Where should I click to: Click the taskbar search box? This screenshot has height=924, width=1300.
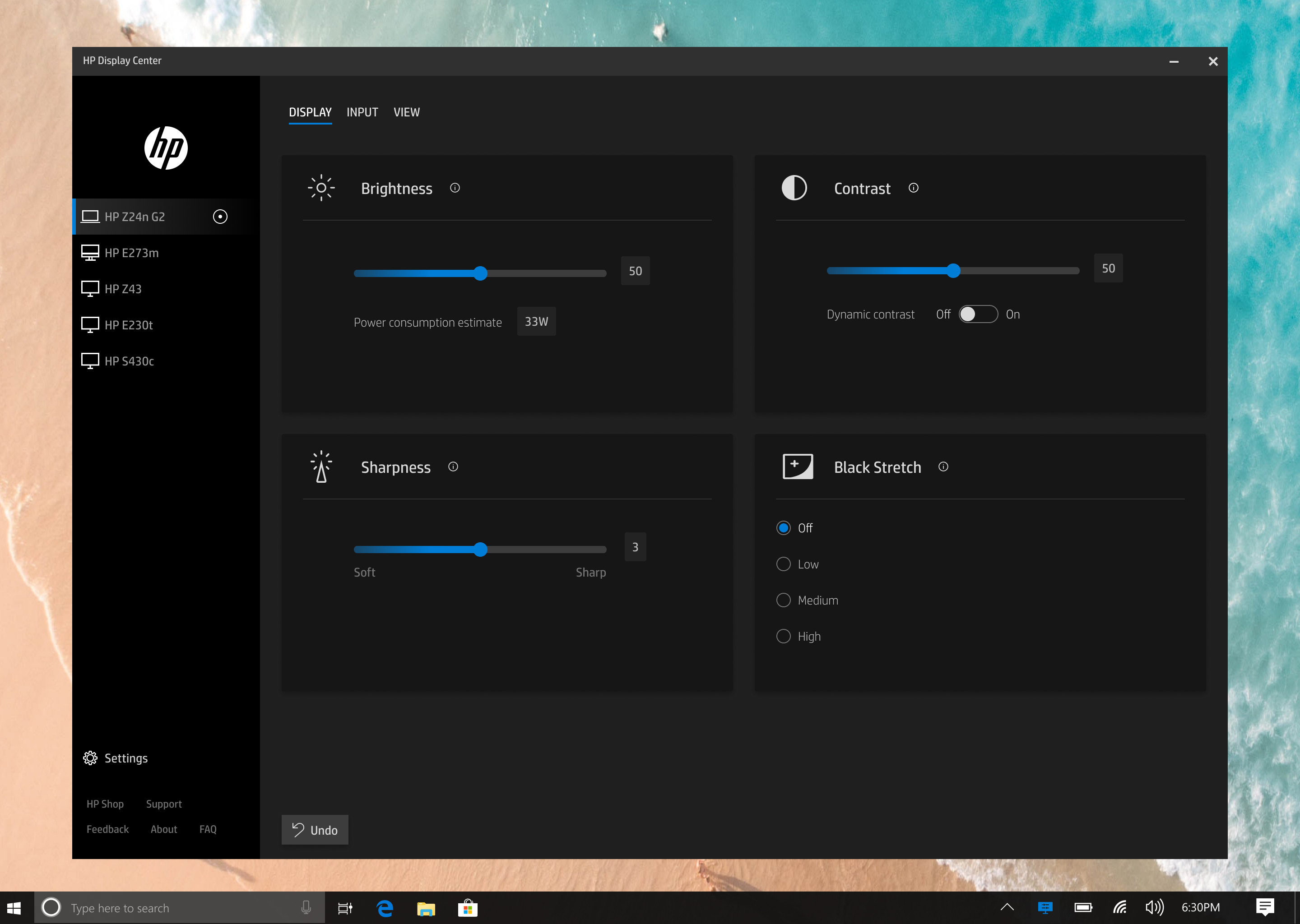click(x=179, y=908)
